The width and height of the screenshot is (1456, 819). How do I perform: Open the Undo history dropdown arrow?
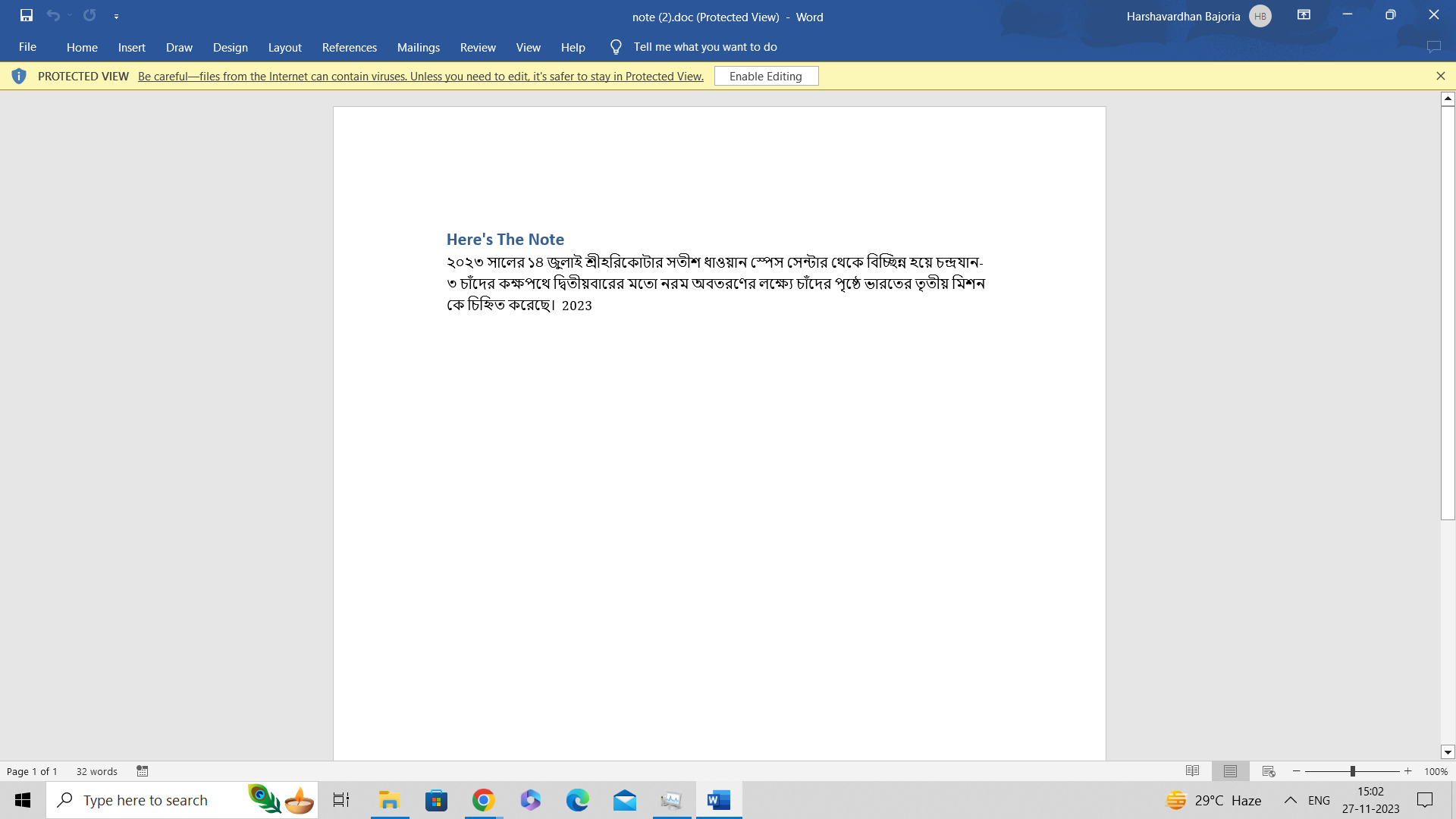coord(70,15)
